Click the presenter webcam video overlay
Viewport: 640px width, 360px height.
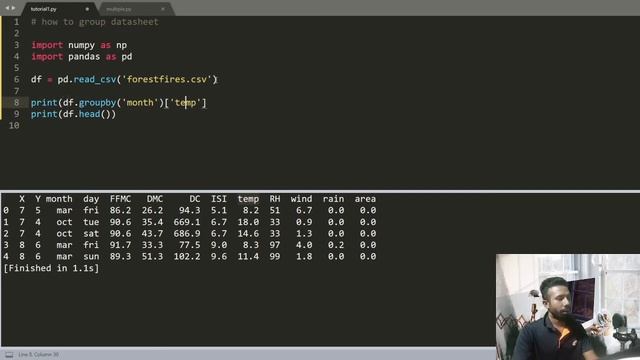pyautogui.click(x=568, y=307)
